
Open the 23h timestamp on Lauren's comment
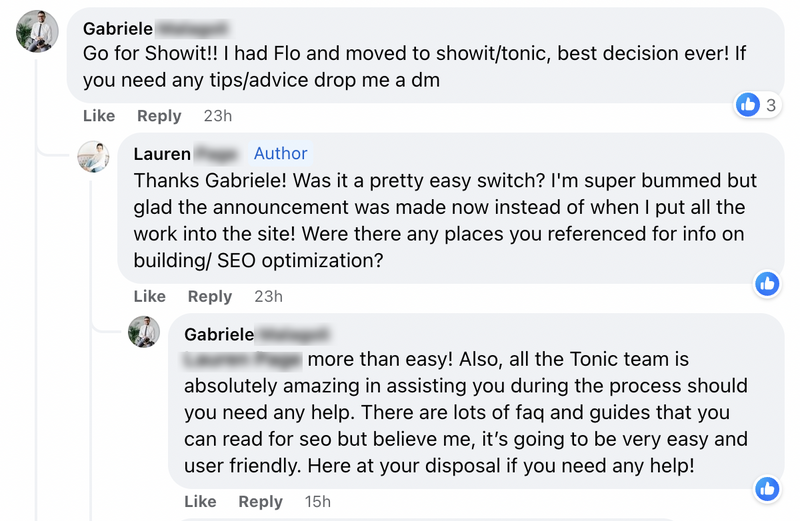pyautogui.click(x=268, y=296)
